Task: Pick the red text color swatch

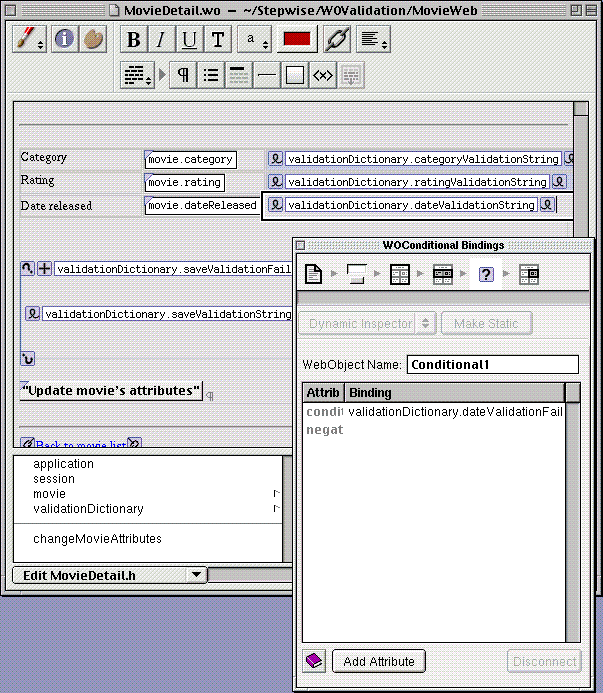Action: [x=297, y=39]
